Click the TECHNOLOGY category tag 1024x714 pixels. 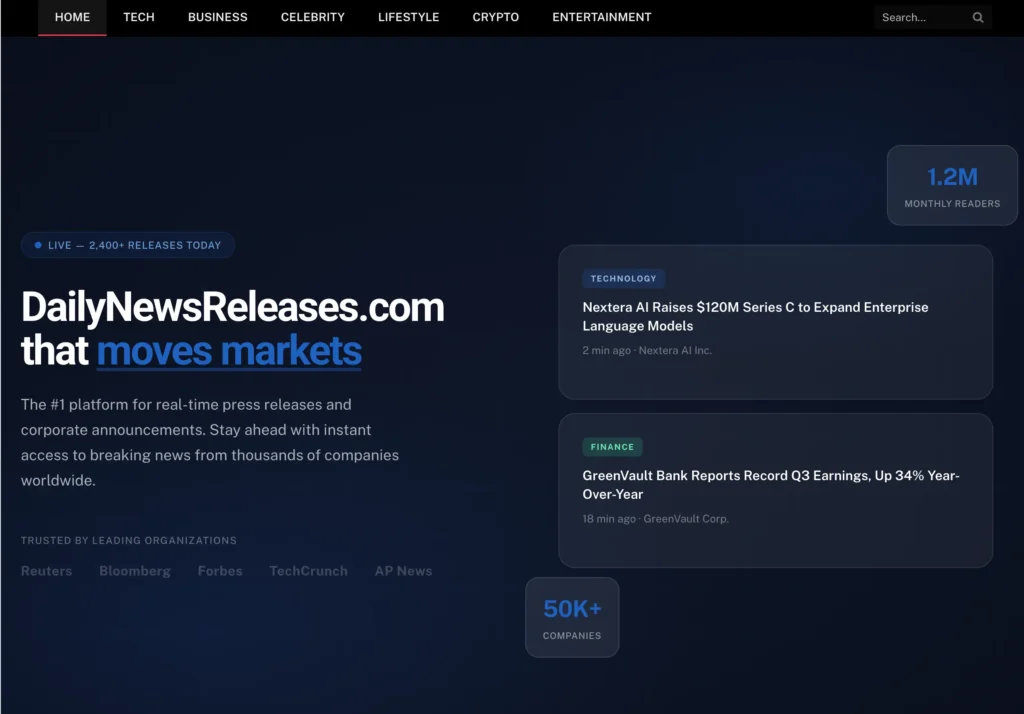[x=624, y=278]
